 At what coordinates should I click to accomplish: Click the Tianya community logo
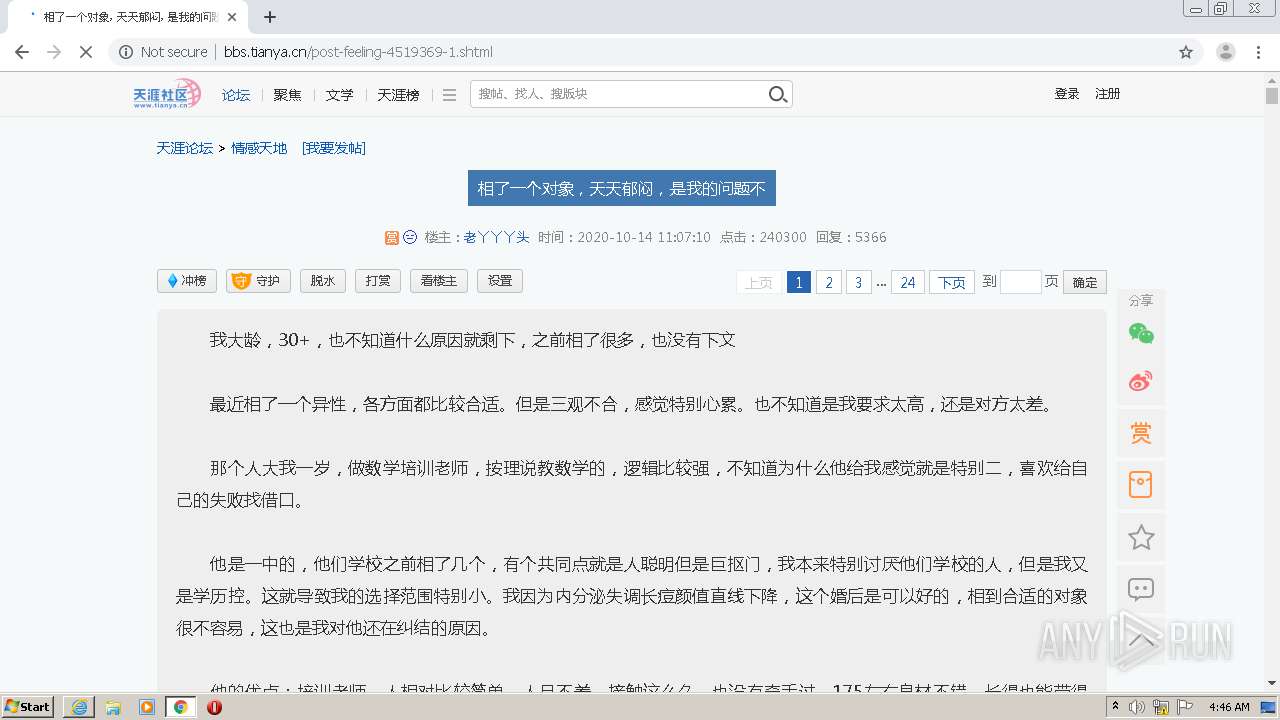click(167, 94)
